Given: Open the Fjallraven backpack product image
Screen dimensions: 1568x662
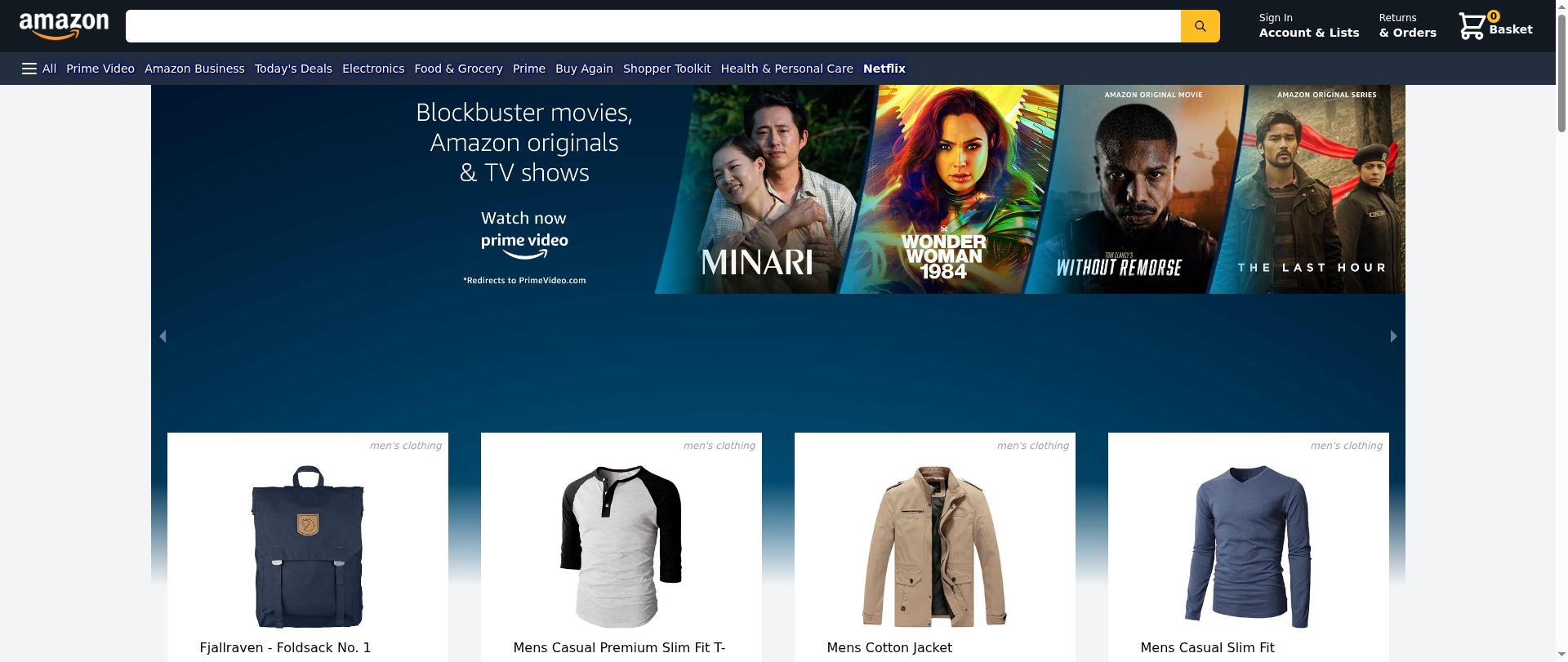Looking at the screenshot, I should coord(308,547).
